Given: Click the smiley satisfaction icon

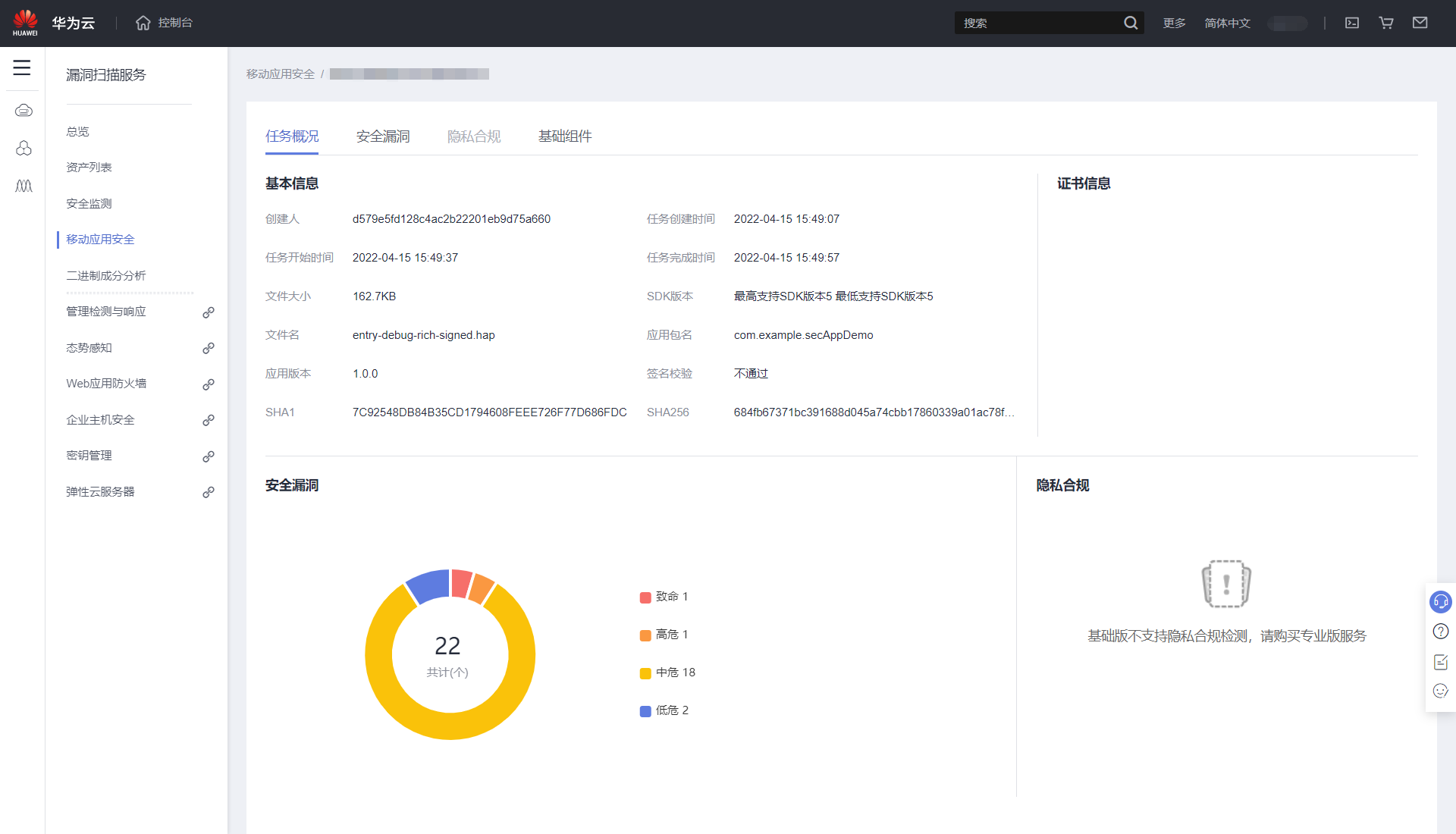Looking at the screenshot, I should (1440, 691).
